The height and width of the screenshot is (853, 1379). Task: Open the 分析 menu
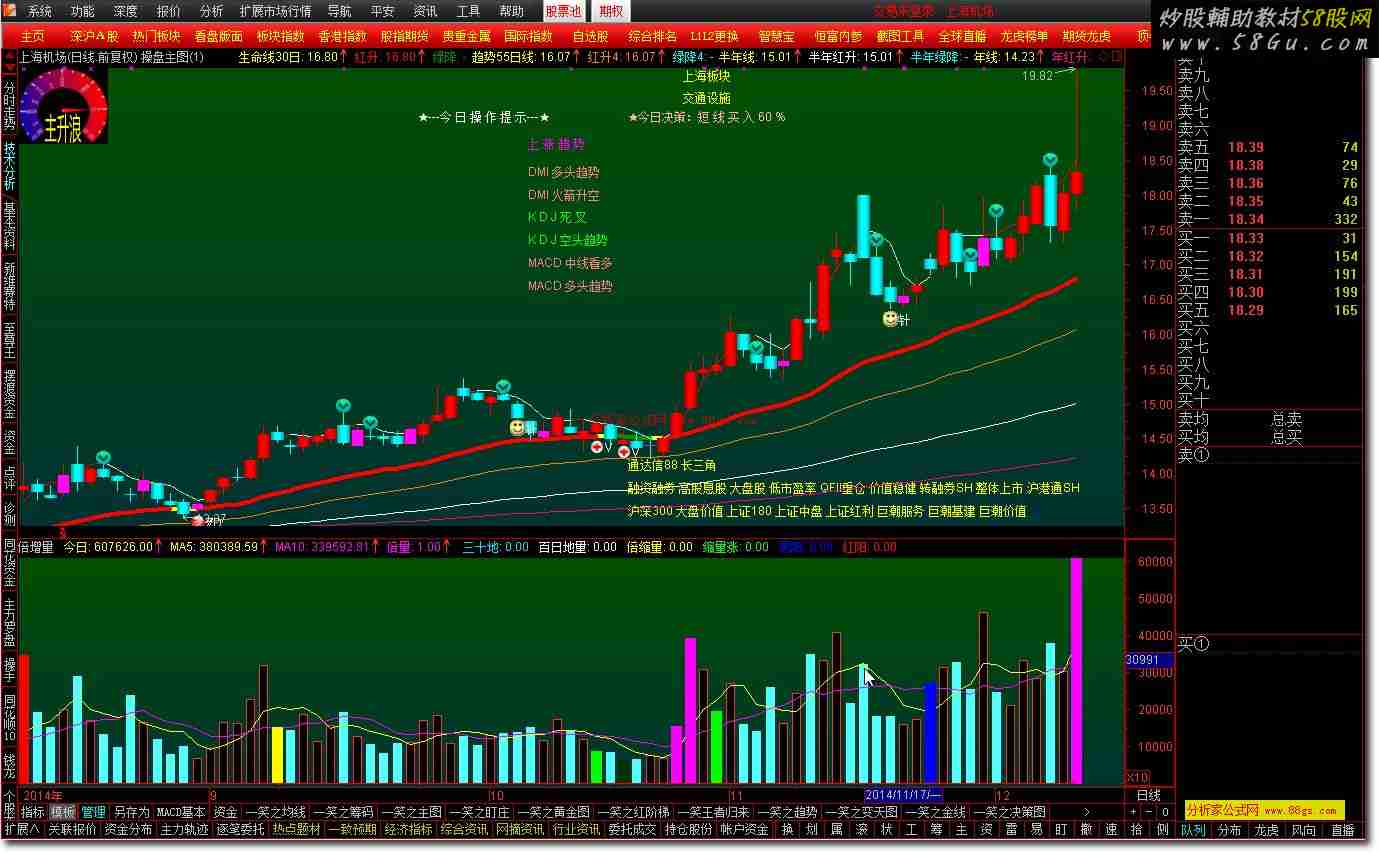point(211,11)
